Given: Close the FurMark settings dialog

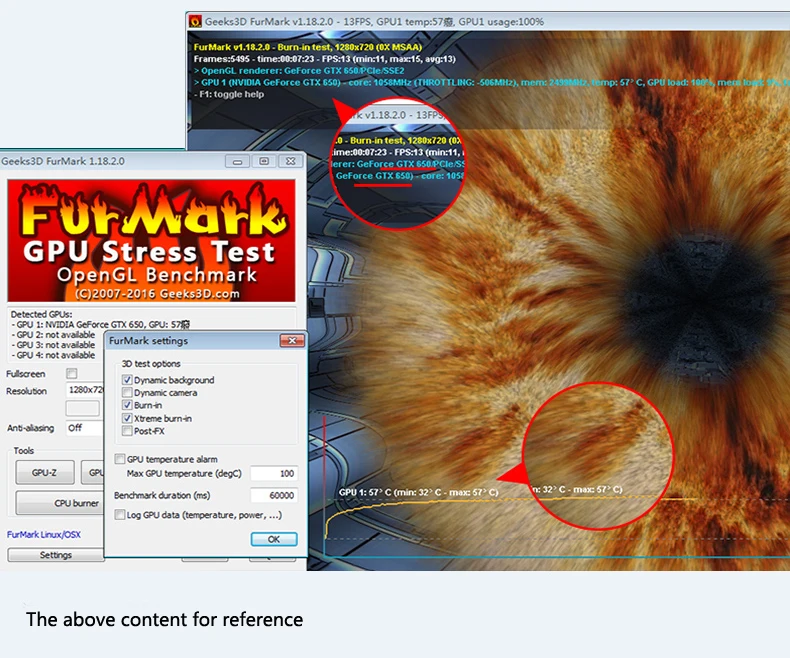Looking at the screenshot, I should pyautogui.click(x=292, y=341).
